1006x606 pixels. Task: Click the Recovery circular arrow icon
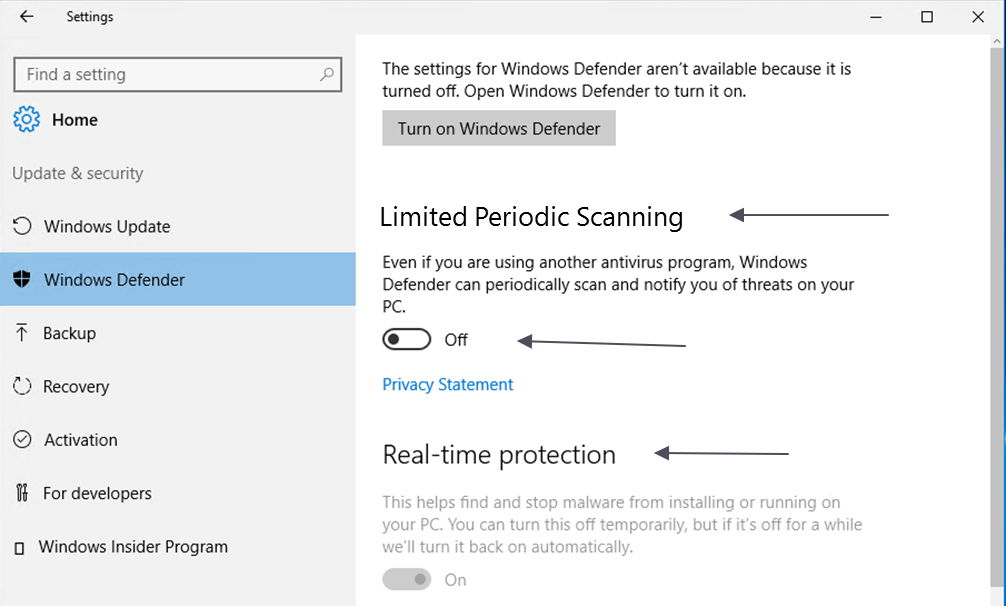[22, 386]
